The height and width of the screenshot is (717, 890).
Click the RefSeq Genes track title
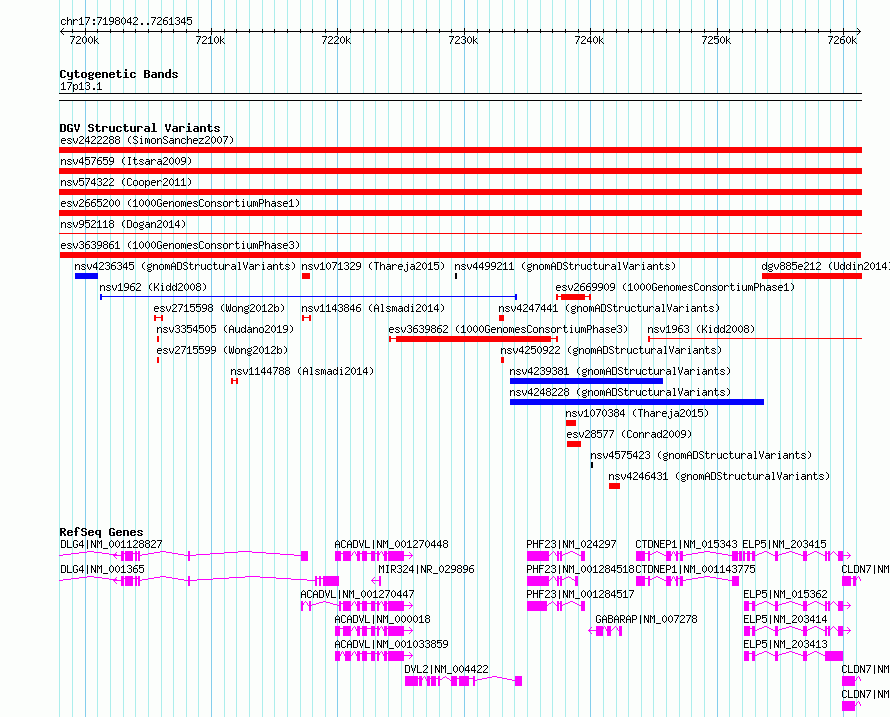(x=101, y=532)
